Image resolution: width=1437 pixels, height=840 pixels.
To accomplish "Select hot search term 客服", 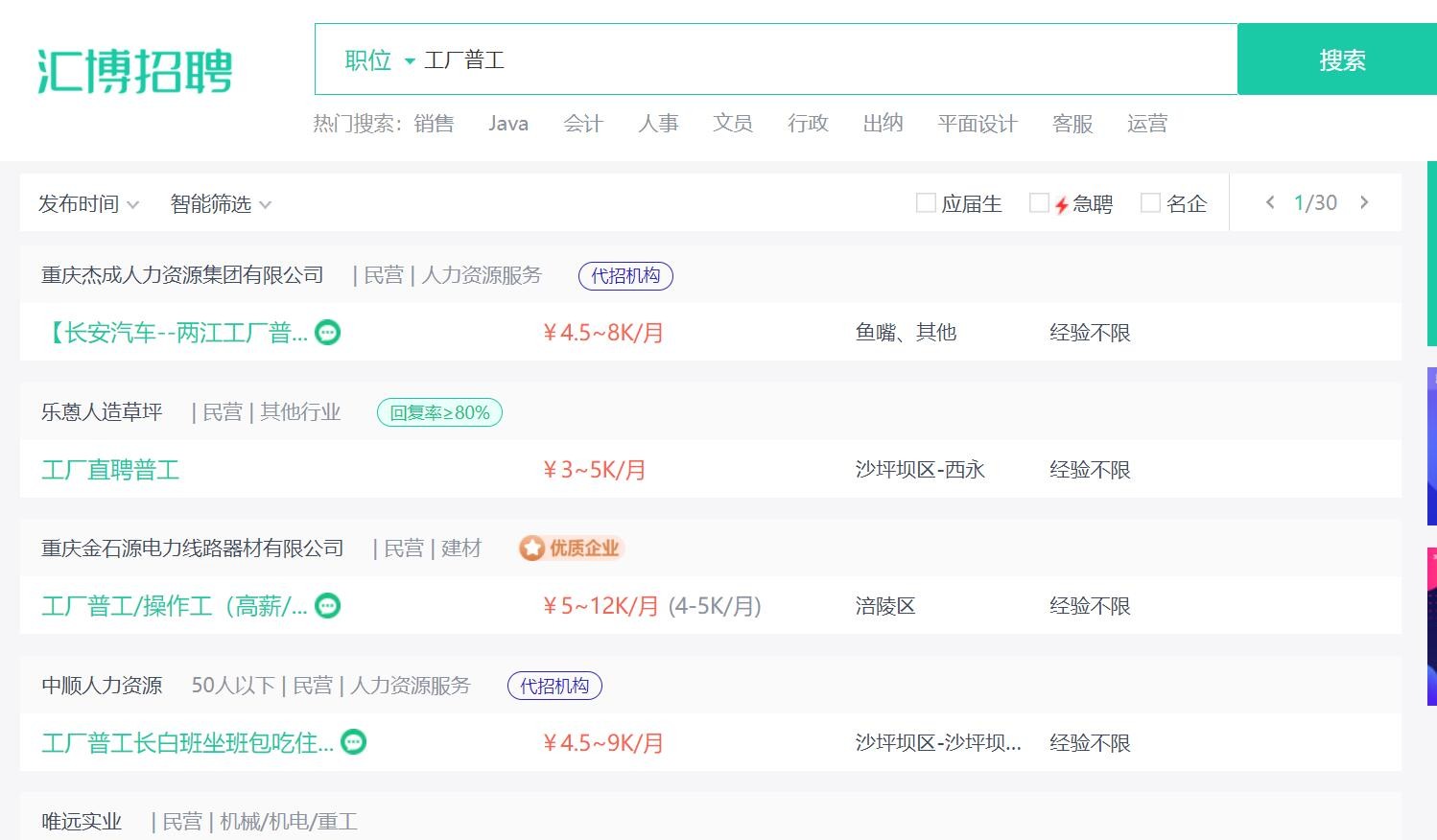I will click(1072, 124).
